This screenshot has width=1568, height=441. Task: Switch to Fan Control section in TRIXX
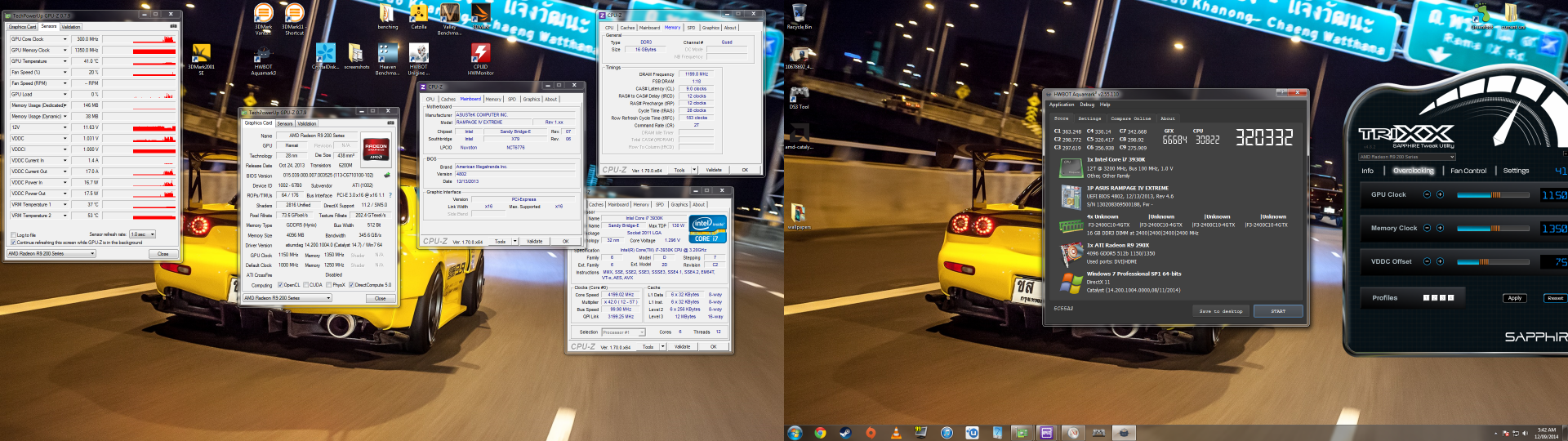[1468, 171]
